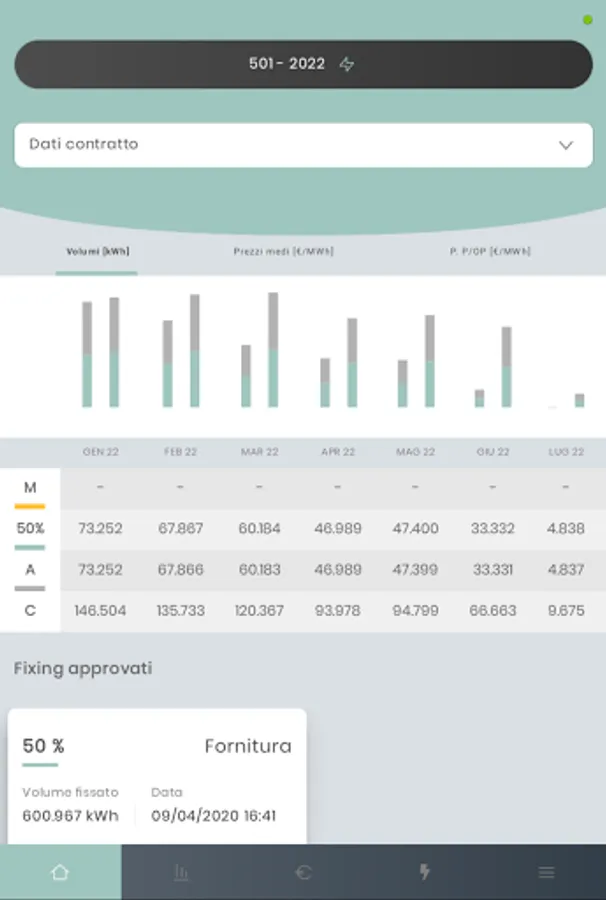Select the 50% row label

(x=30, y=529)
